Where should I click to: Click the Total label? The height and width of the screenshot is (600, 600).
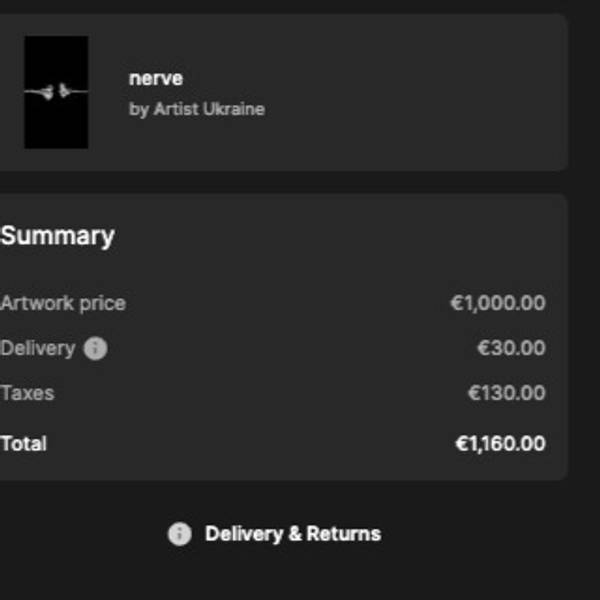[x=24, y=443]
